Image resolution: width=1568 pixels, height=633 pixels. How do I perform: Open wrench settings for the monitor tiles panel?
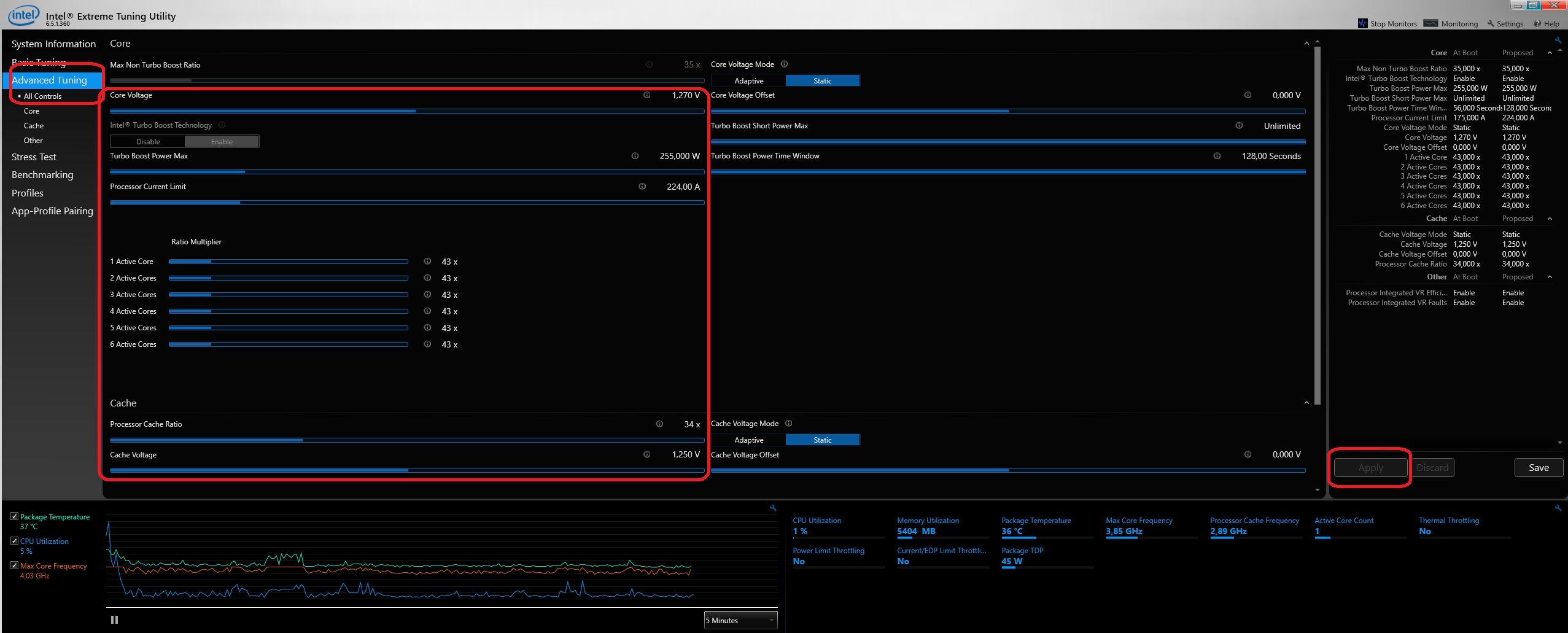coord(1558,508)
